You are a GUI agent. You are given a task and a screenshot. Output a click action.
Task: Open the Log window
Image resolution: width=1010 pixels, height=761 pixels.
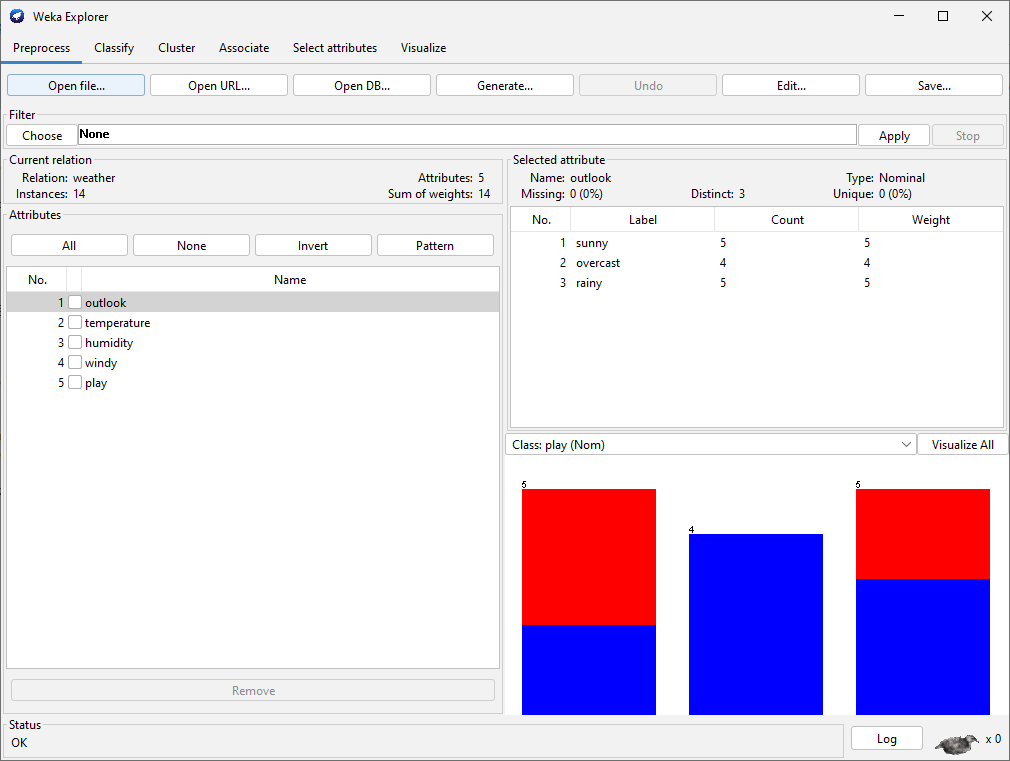point(886,737)
